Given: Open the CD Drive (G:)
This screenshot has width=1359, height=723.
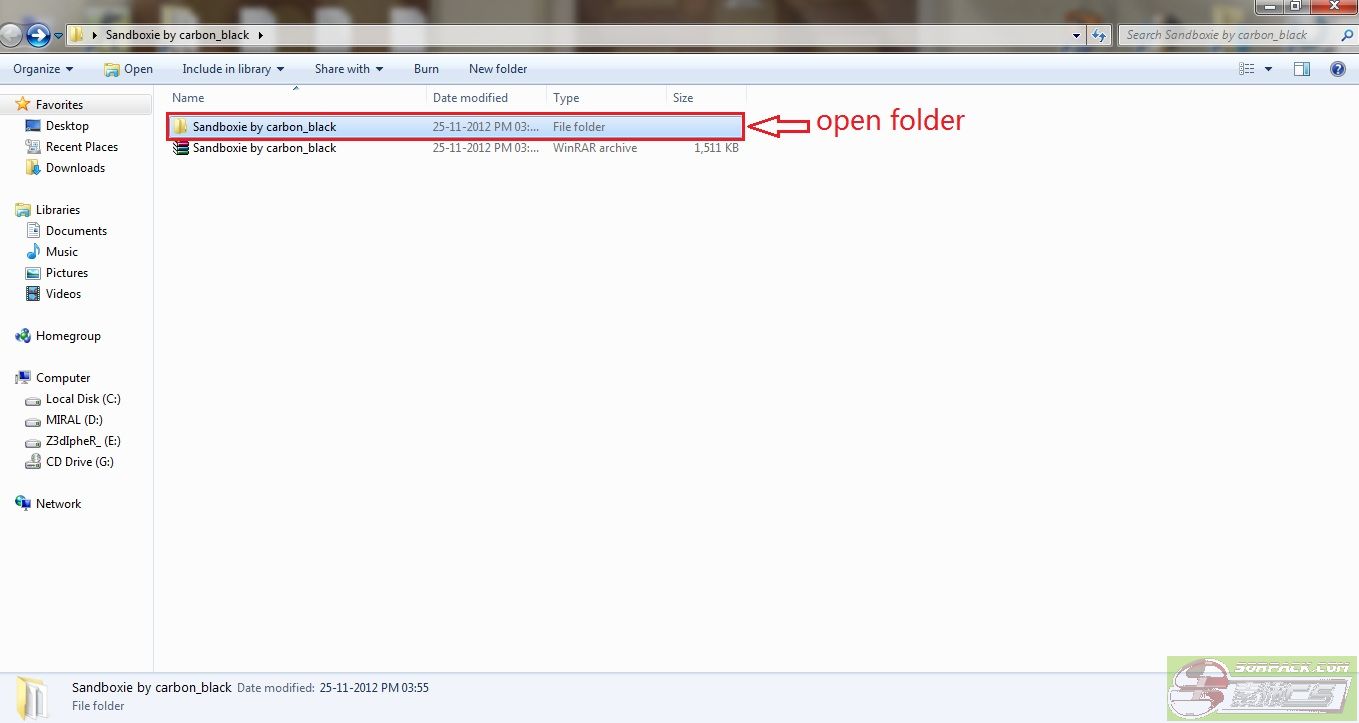Looking at the screenshot, I should pos(79,462).
